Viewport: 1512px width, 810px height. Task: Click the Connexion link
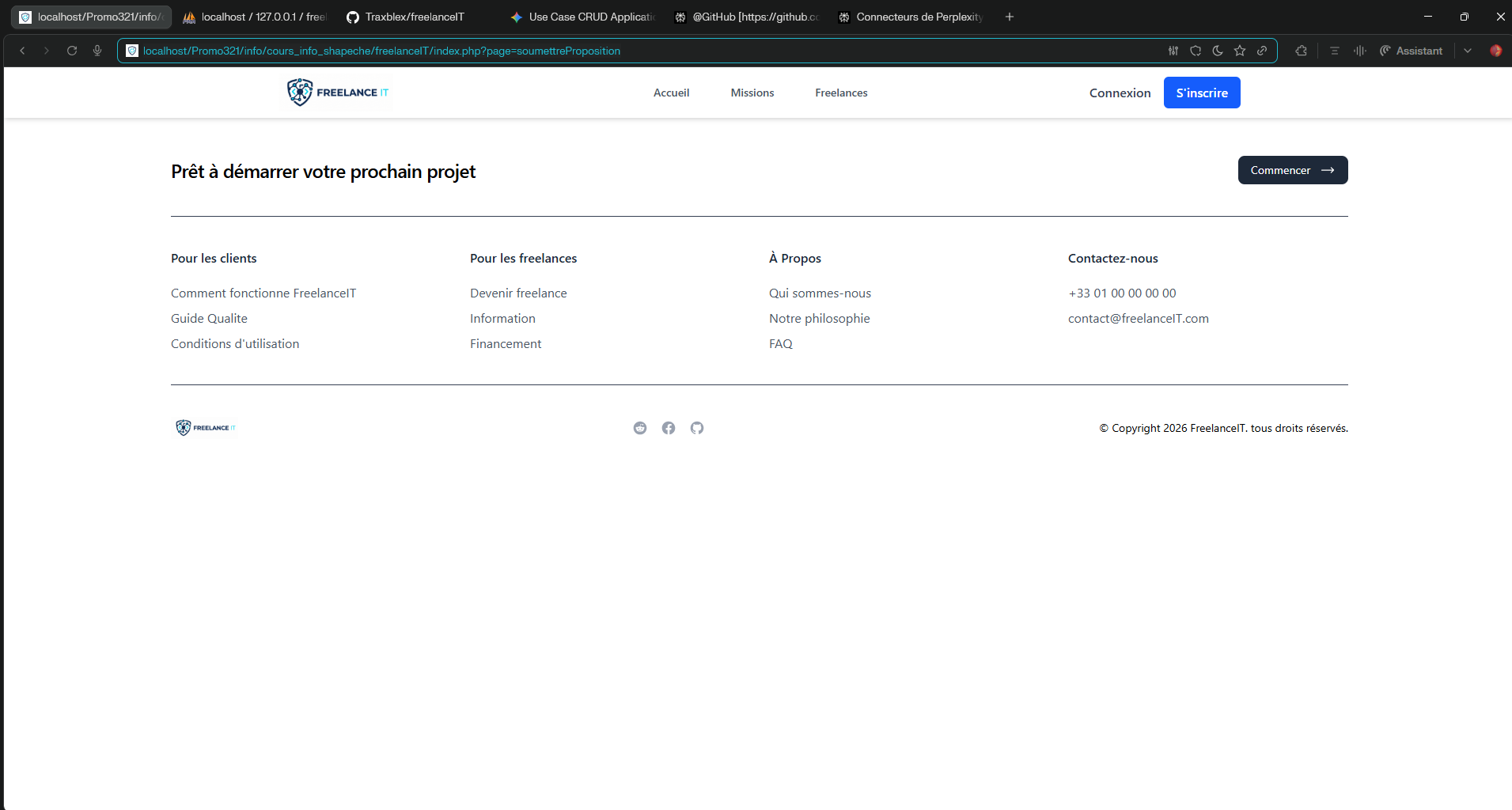click(1120, 93)
